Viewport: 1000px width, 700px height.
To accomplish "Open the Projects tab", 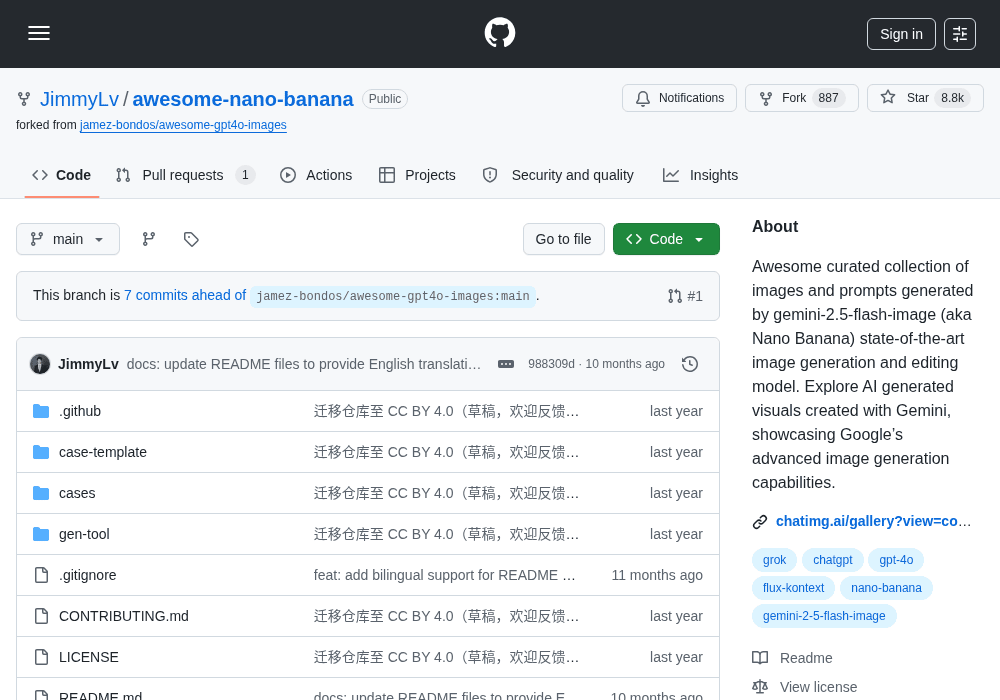I will click(x=417, y=175).
